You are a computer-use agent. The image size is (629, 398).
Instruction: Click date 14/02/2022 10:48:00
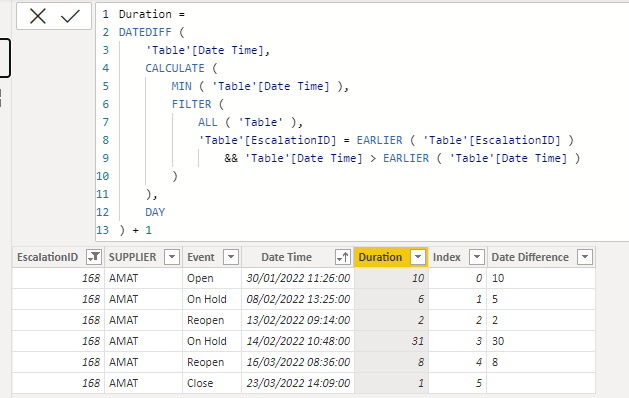coord(298,341)
